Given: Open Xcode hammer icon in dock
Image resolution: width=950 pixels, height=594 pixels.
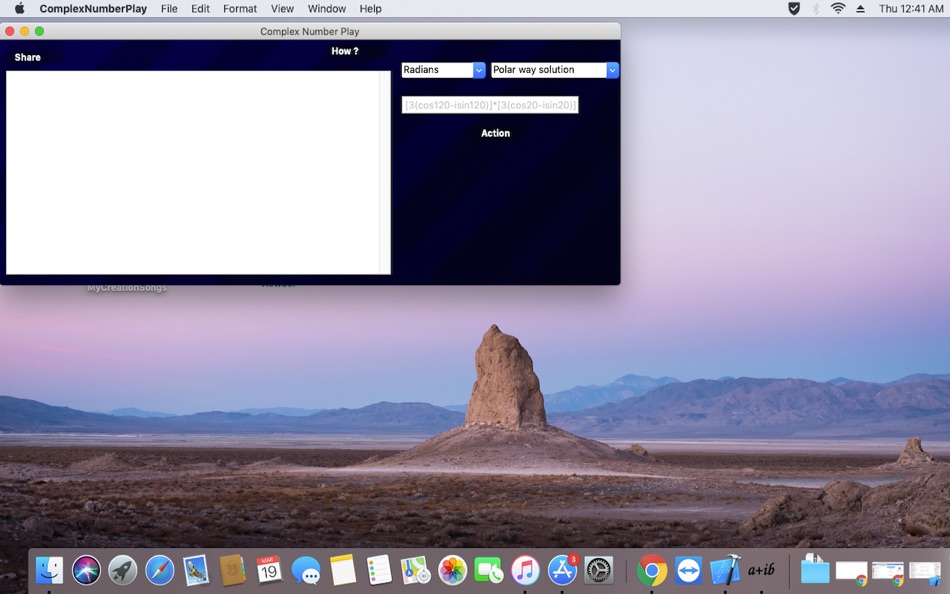Looking at the screenshot, I should point(725,570).
